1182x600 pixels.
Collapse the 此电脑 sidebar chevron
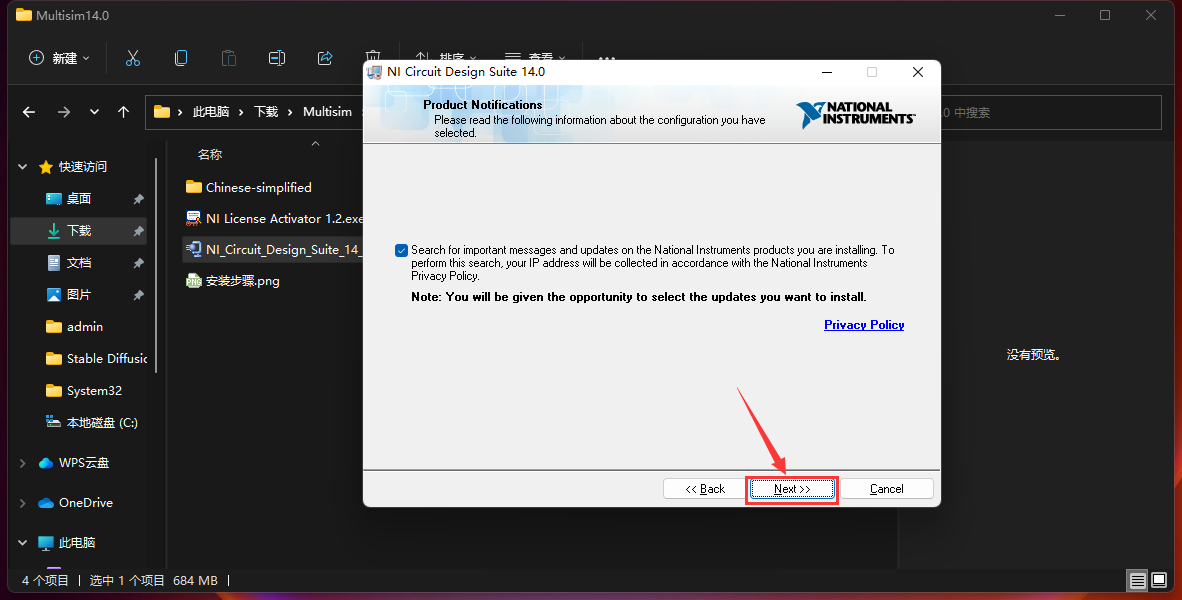click(23, 543)
